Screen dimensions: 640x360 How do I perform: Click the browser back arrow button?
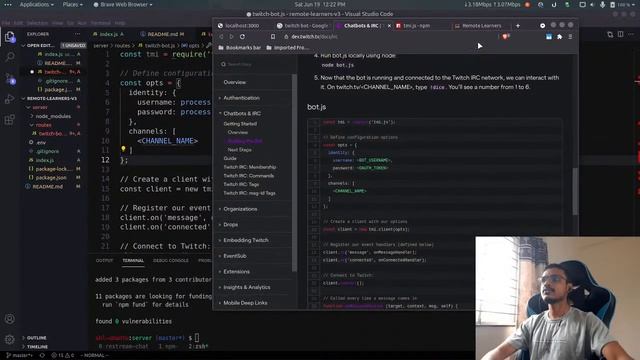(x=221, y=37)
